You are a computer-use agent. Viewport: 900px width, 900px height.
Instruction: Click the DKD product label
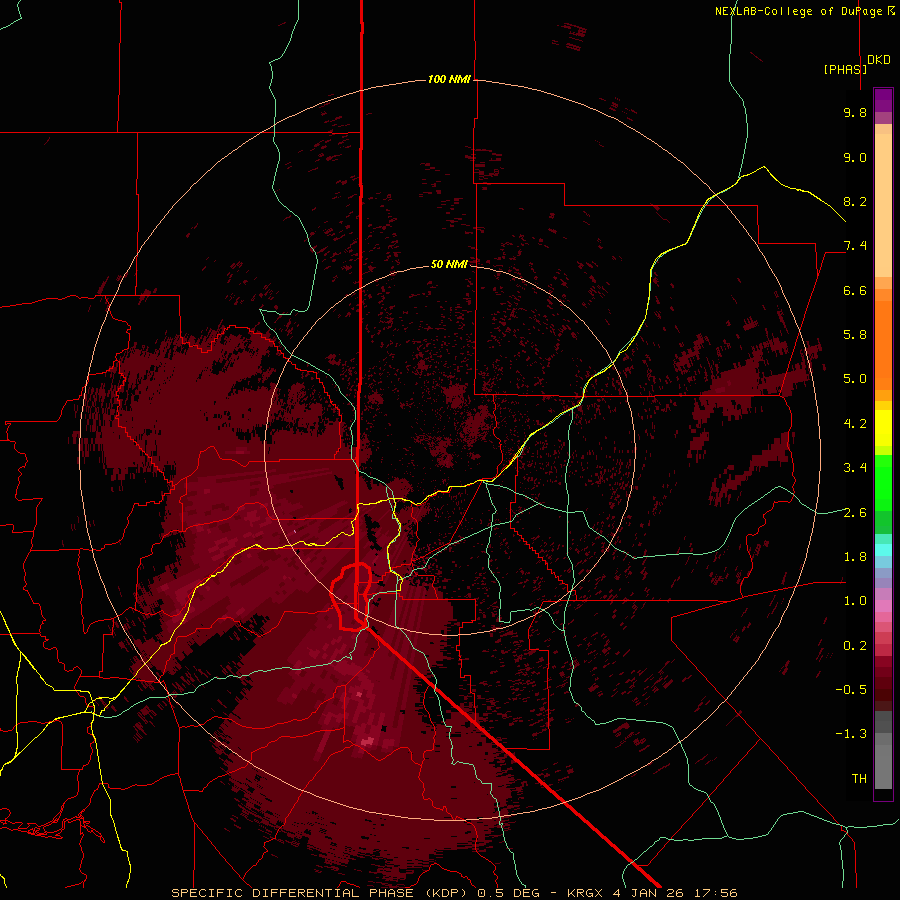(x=879, y=60)
